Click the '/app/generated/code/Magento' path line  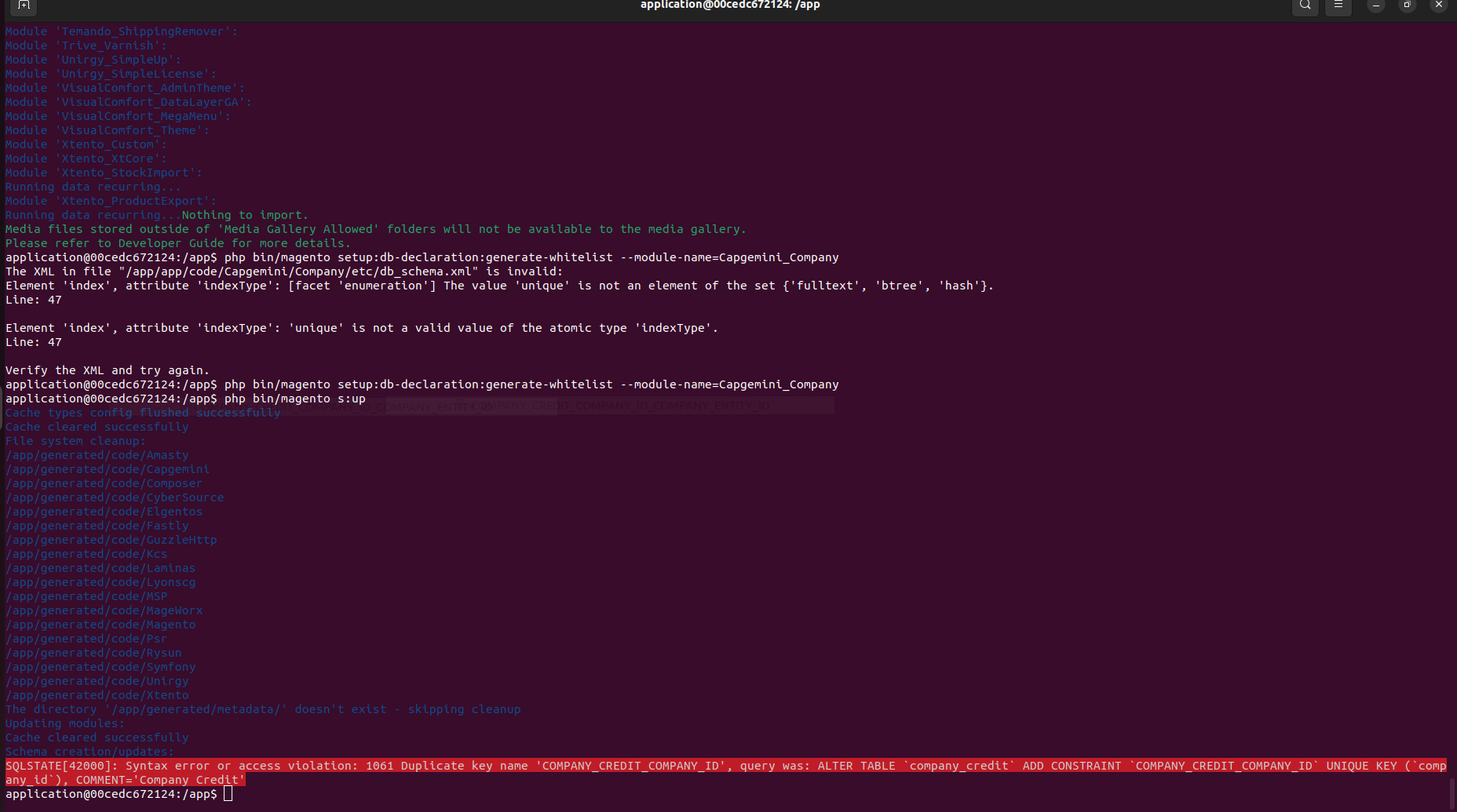click(100, 624)
